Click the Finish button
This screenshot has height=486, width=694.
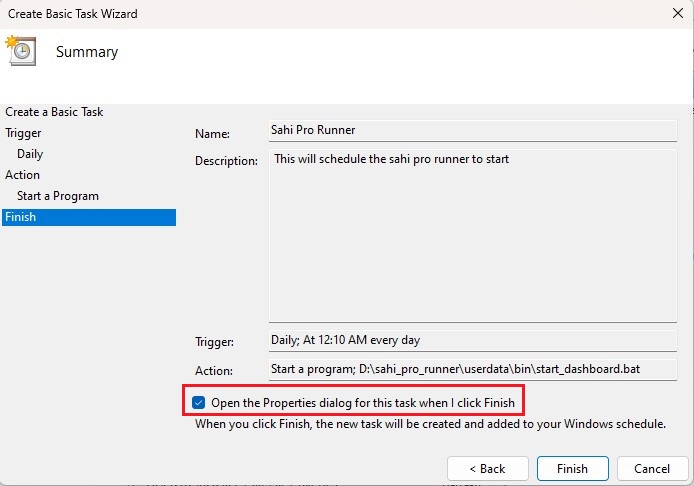[572, 468]
